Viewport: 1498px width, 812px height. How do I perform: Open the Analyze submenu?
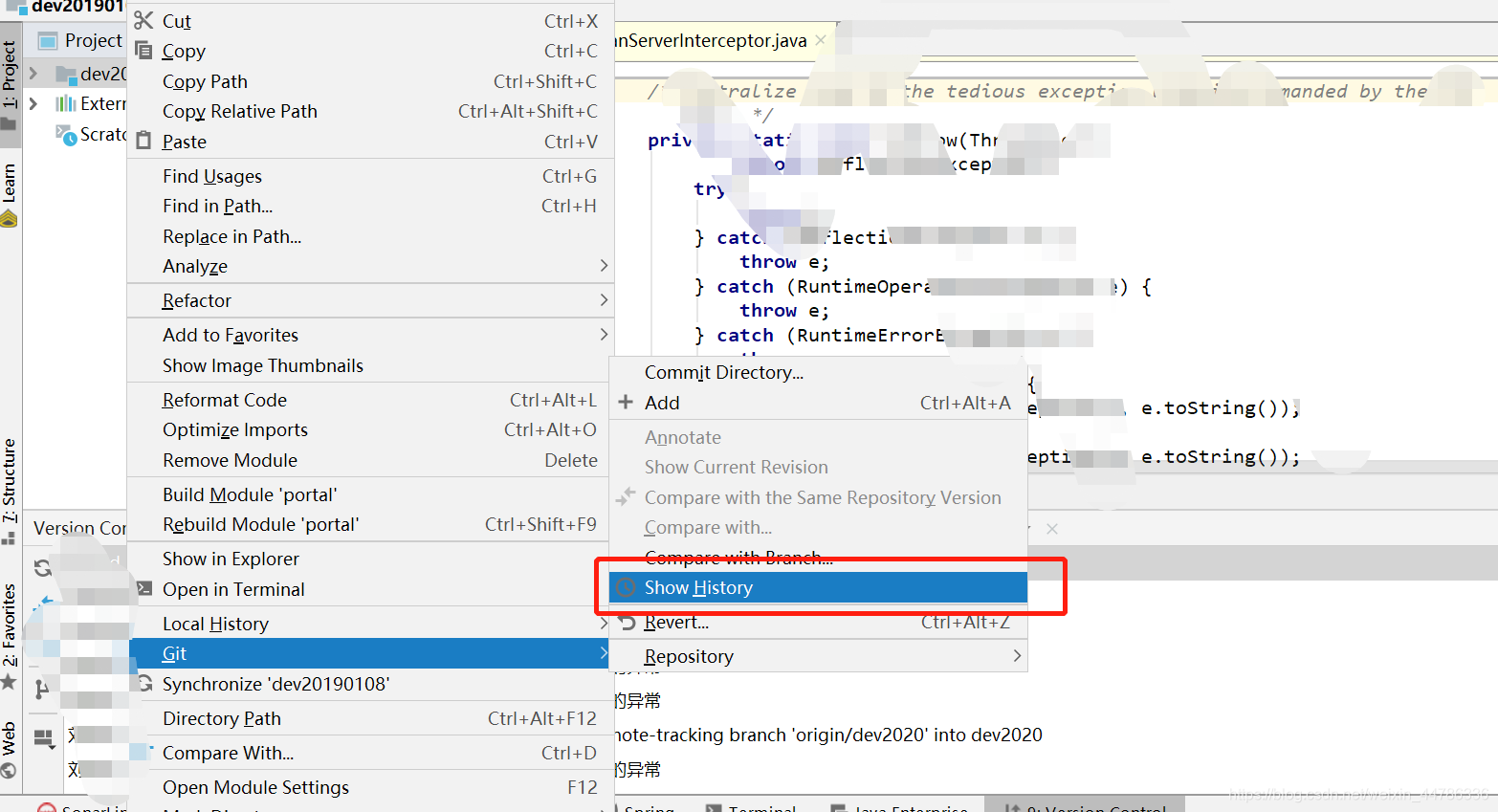click(370, 266)
